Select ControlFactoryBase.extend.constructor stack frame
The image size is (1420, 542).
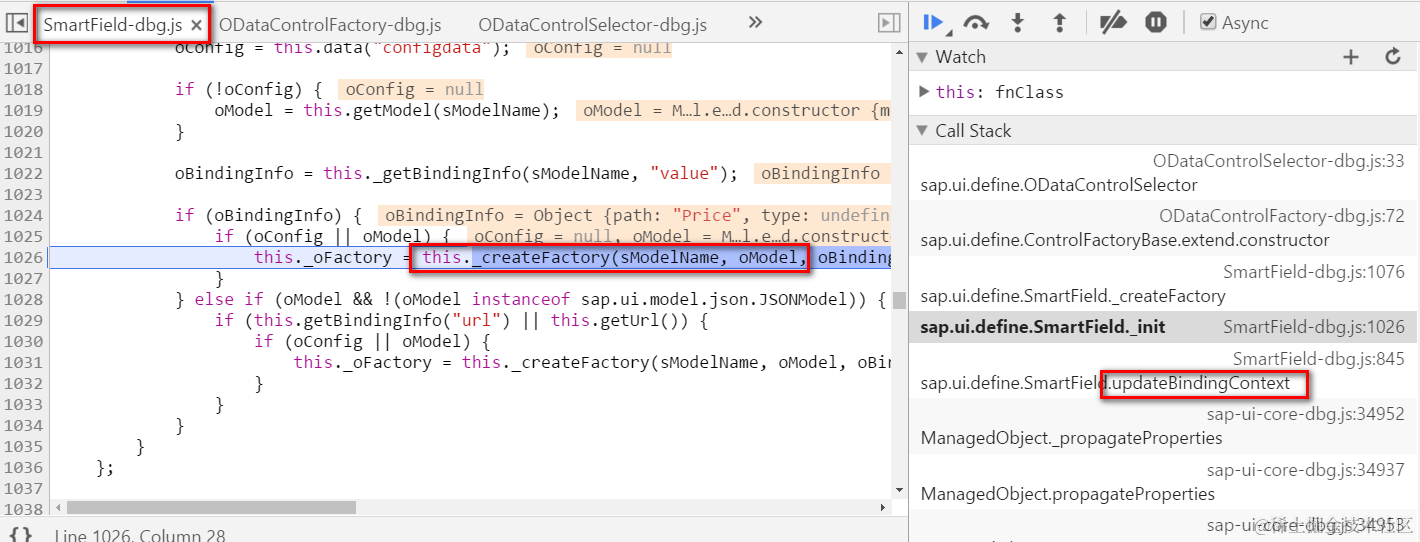tap(1164, 228)
